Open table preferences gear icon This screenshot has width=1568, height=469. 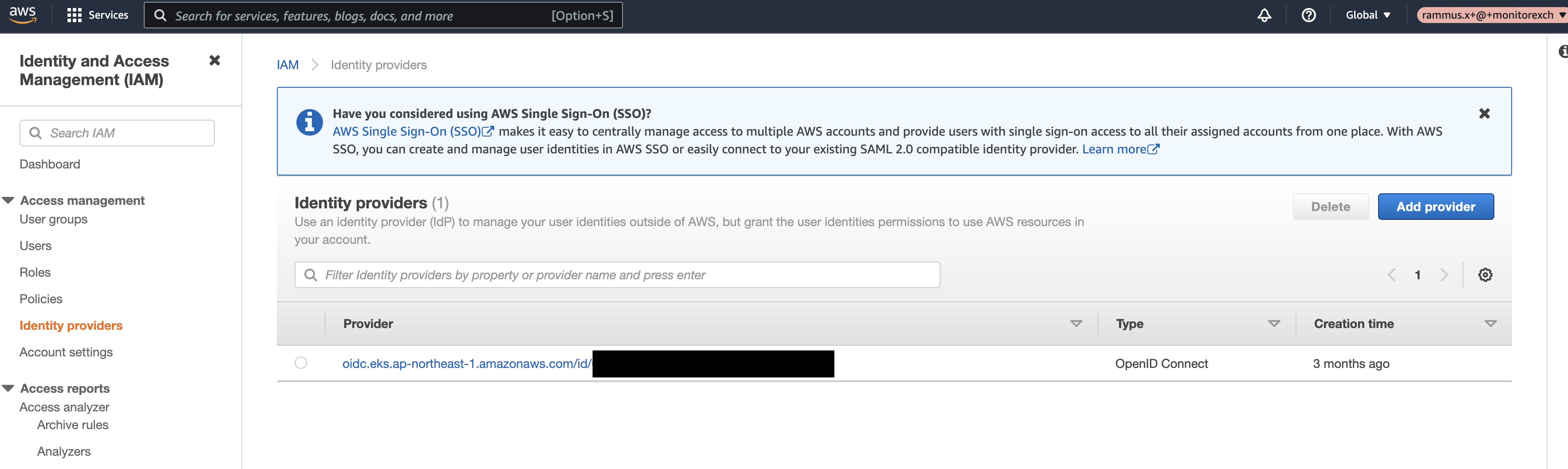pyautogui.click(x=1485, y=275)
